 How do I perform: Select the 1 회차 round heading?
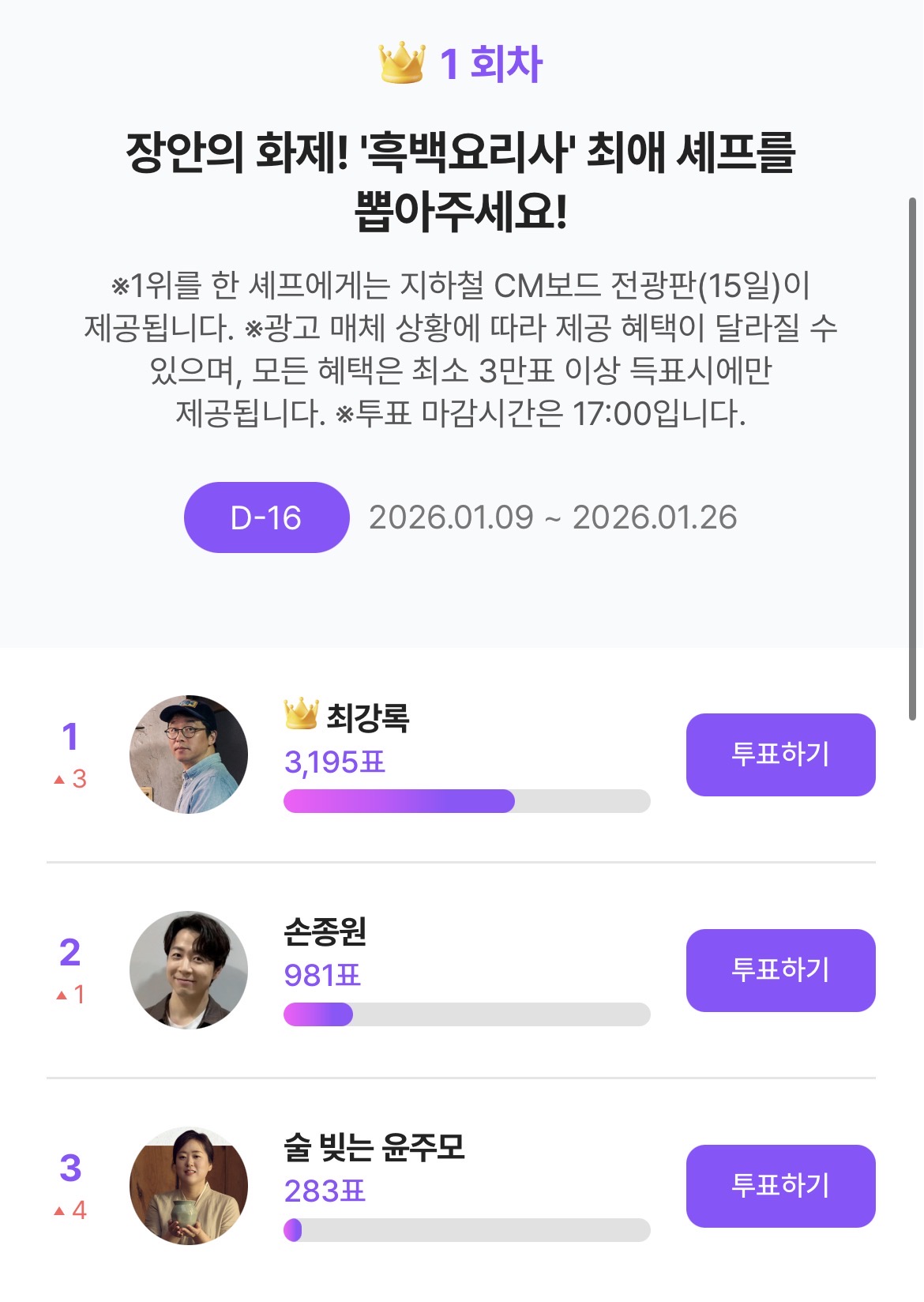(x=490, y=63)
